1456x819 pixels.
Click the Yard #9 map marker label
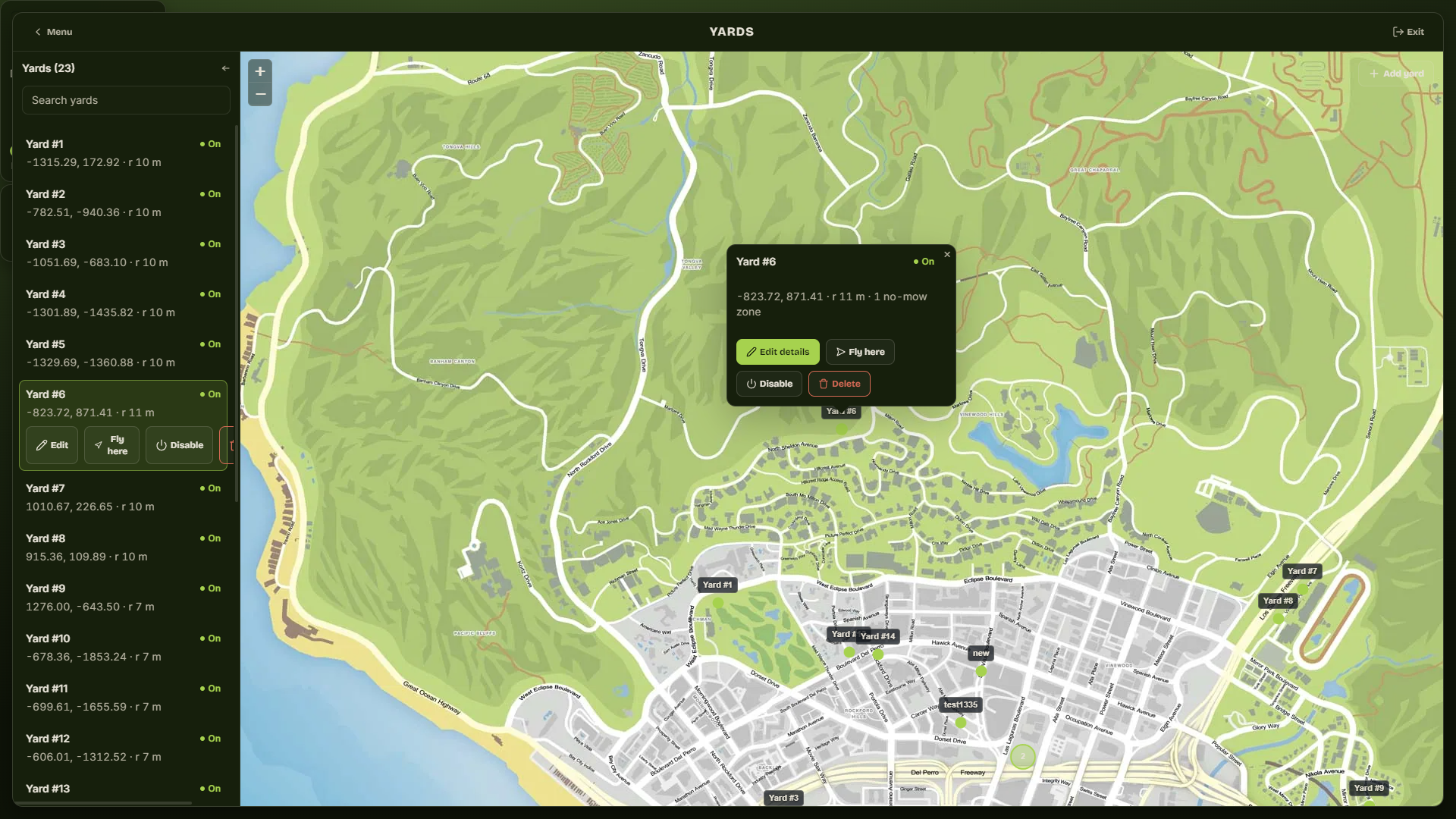click(1369, 788)
